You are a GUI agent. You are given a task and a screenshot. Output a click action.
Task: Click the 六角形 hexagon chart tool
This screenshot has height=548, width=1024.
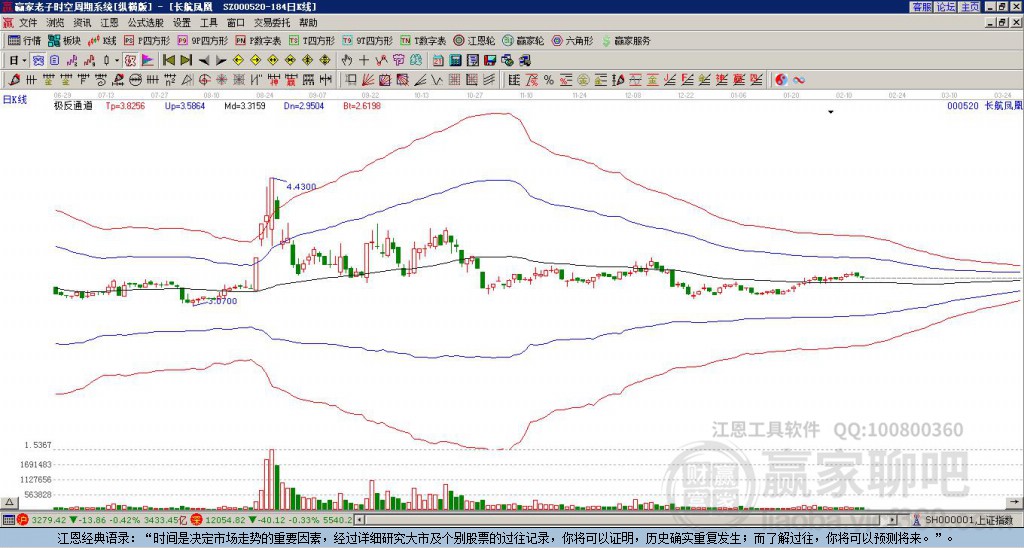572,41
